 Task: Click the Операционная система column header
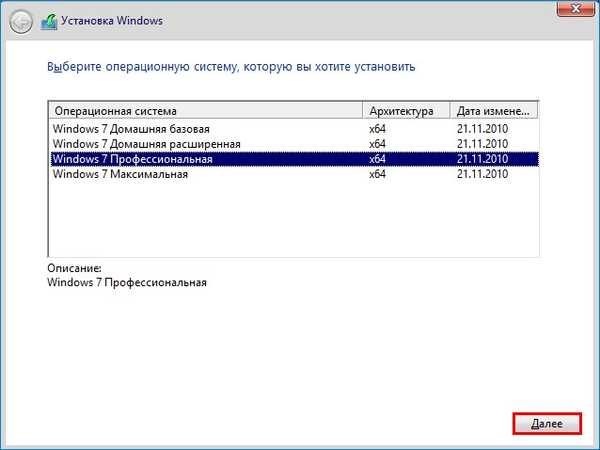point(205,110)
